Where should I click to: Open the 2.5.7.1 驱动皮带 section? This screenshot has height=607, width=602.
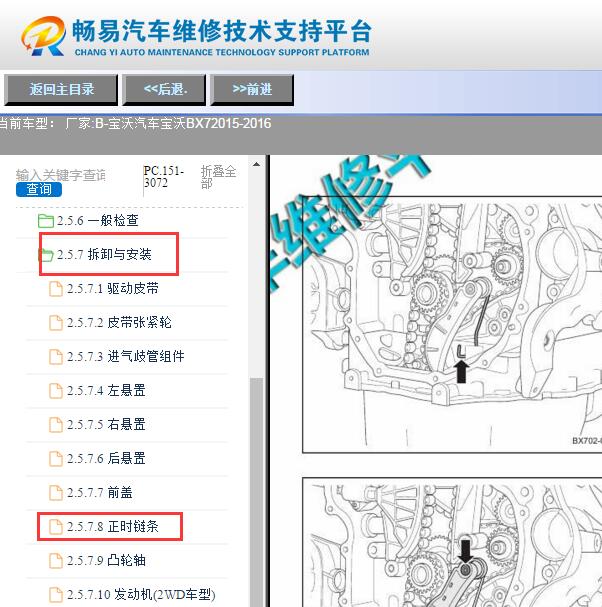click(113, 289)
